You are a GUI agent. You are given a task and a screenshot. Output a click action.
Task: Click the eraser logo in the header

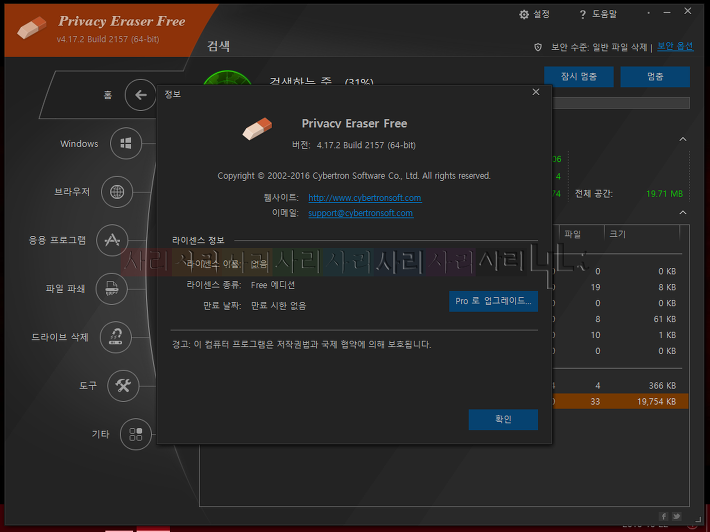click(32, 28)
